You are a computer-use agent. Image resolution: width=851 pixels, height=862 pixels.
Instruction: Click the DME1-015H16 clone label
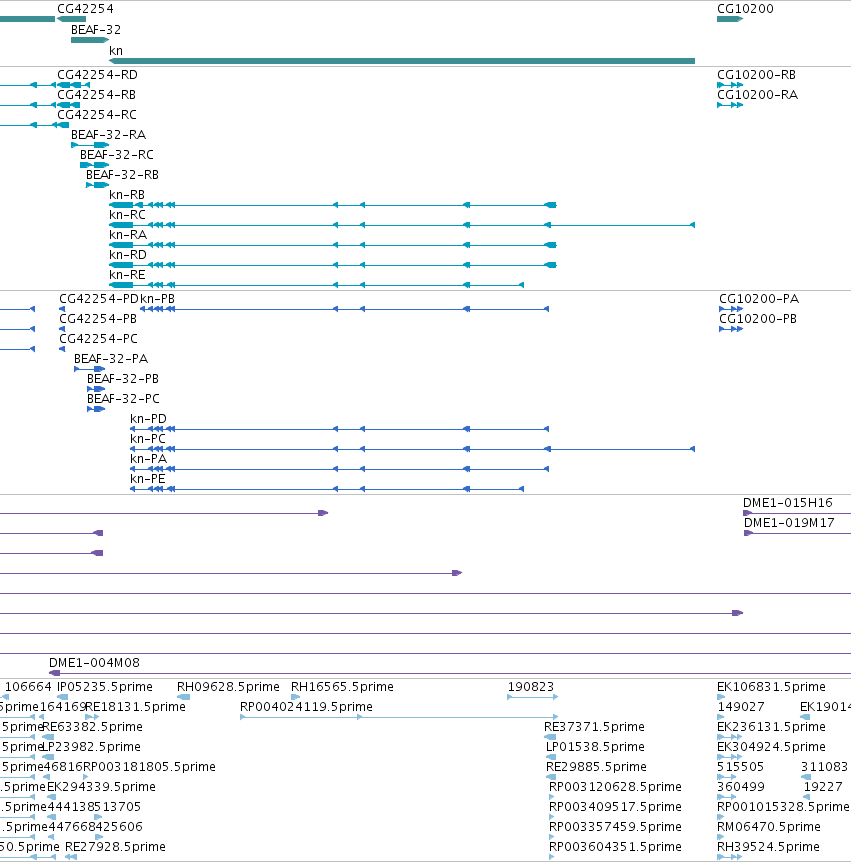(787, 502)
